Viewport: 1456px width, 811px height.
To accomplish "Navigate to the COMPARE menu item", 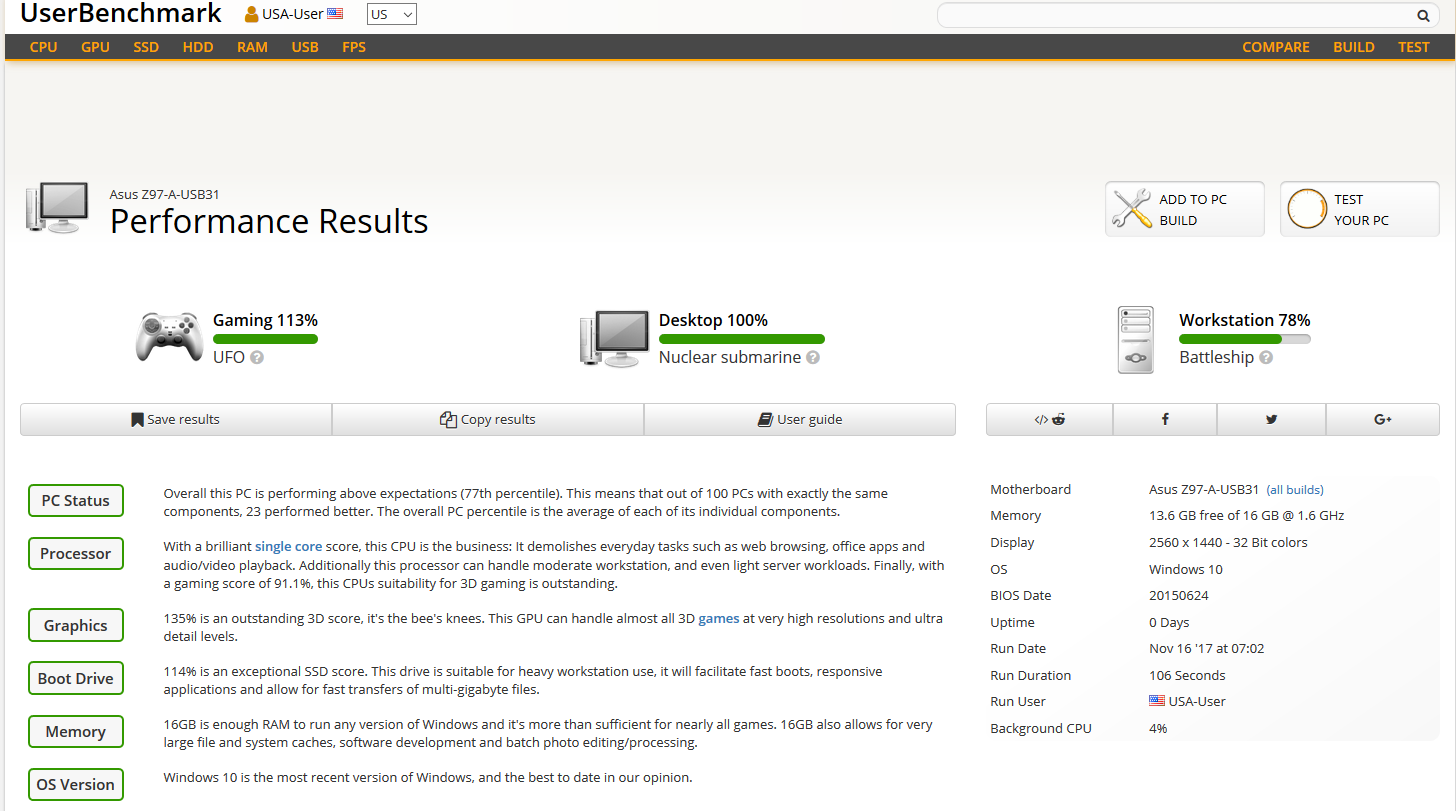I will click(x=1275, y=46).
